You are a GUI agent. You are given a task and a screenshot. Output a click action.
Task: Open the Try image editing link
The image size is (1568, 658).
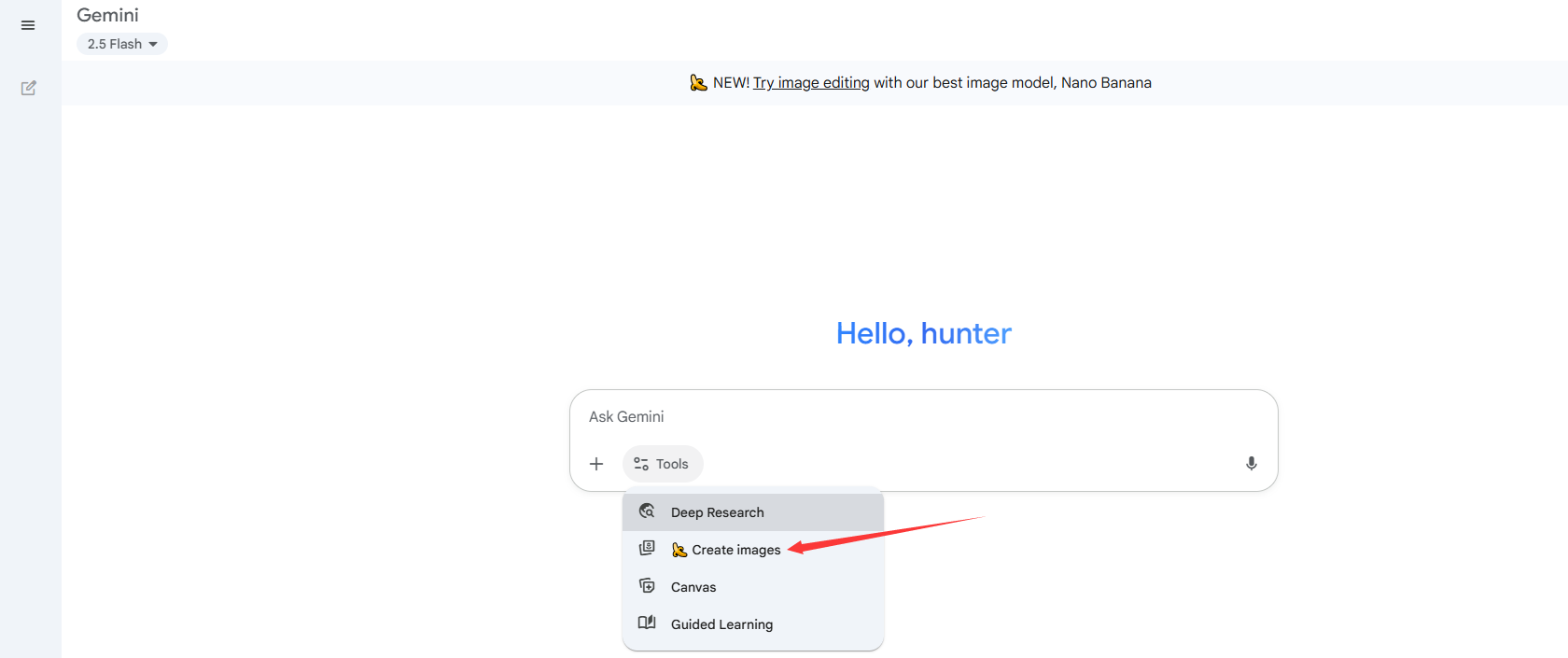811,83
